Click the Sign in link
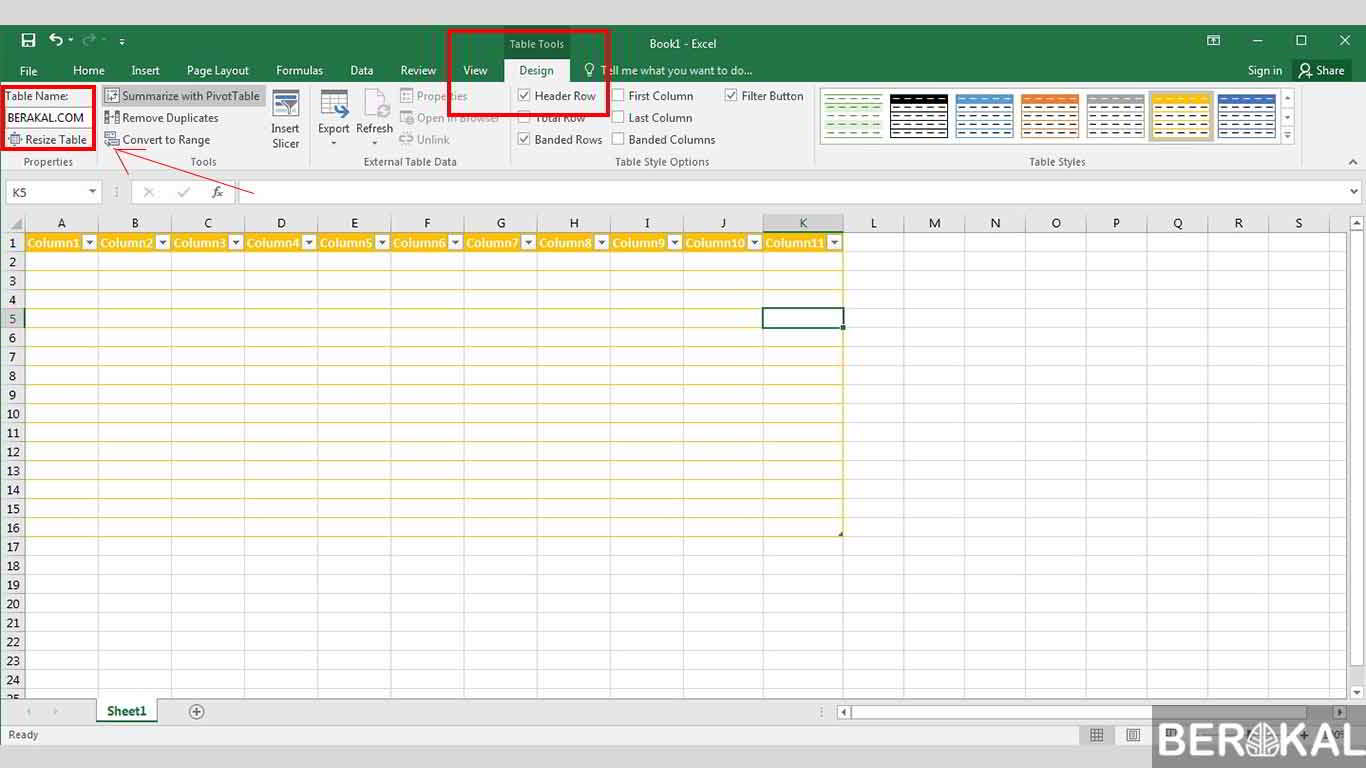The image size is (1366, 768). 1265,71
